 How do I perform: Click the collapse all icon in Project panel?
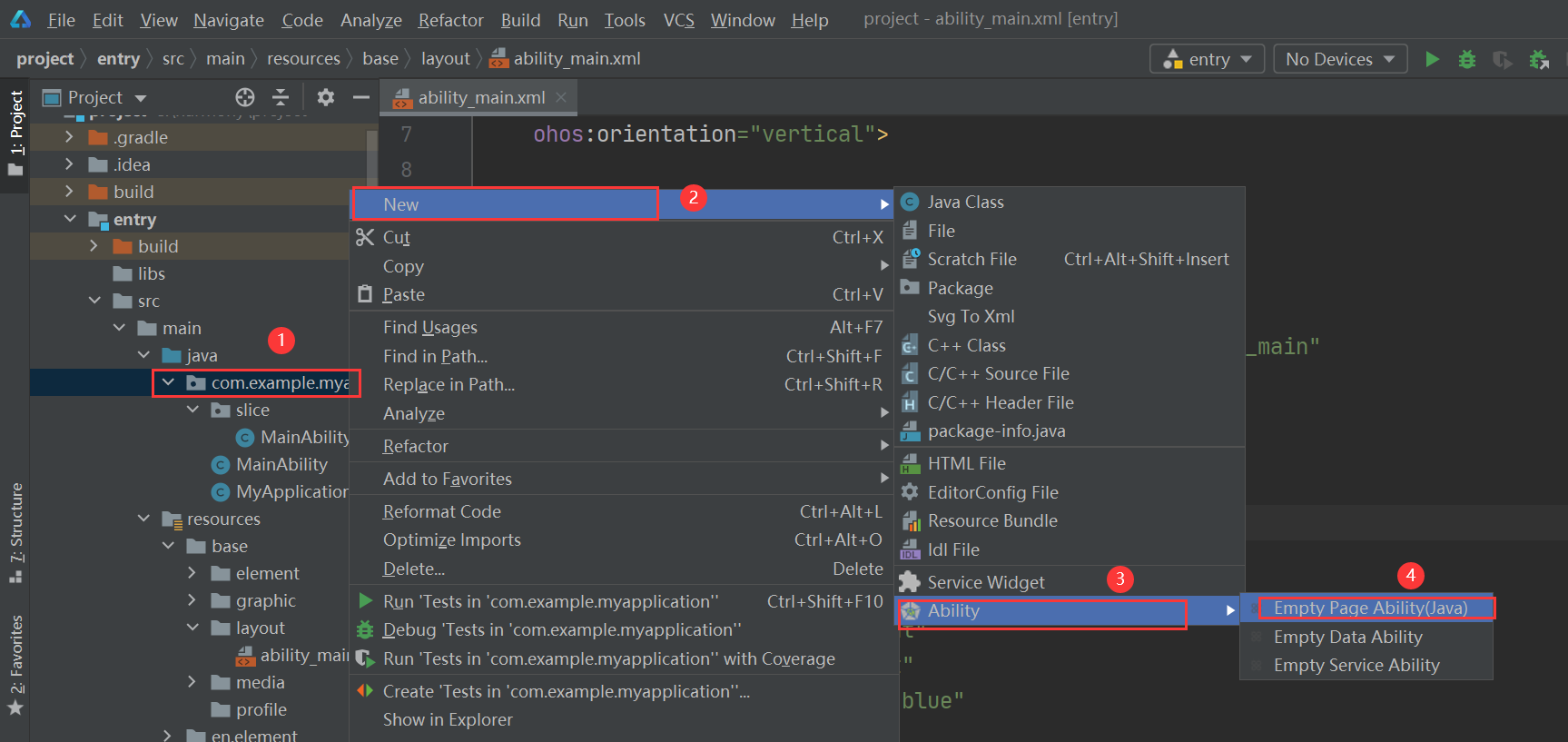click(x=281, y=97)
